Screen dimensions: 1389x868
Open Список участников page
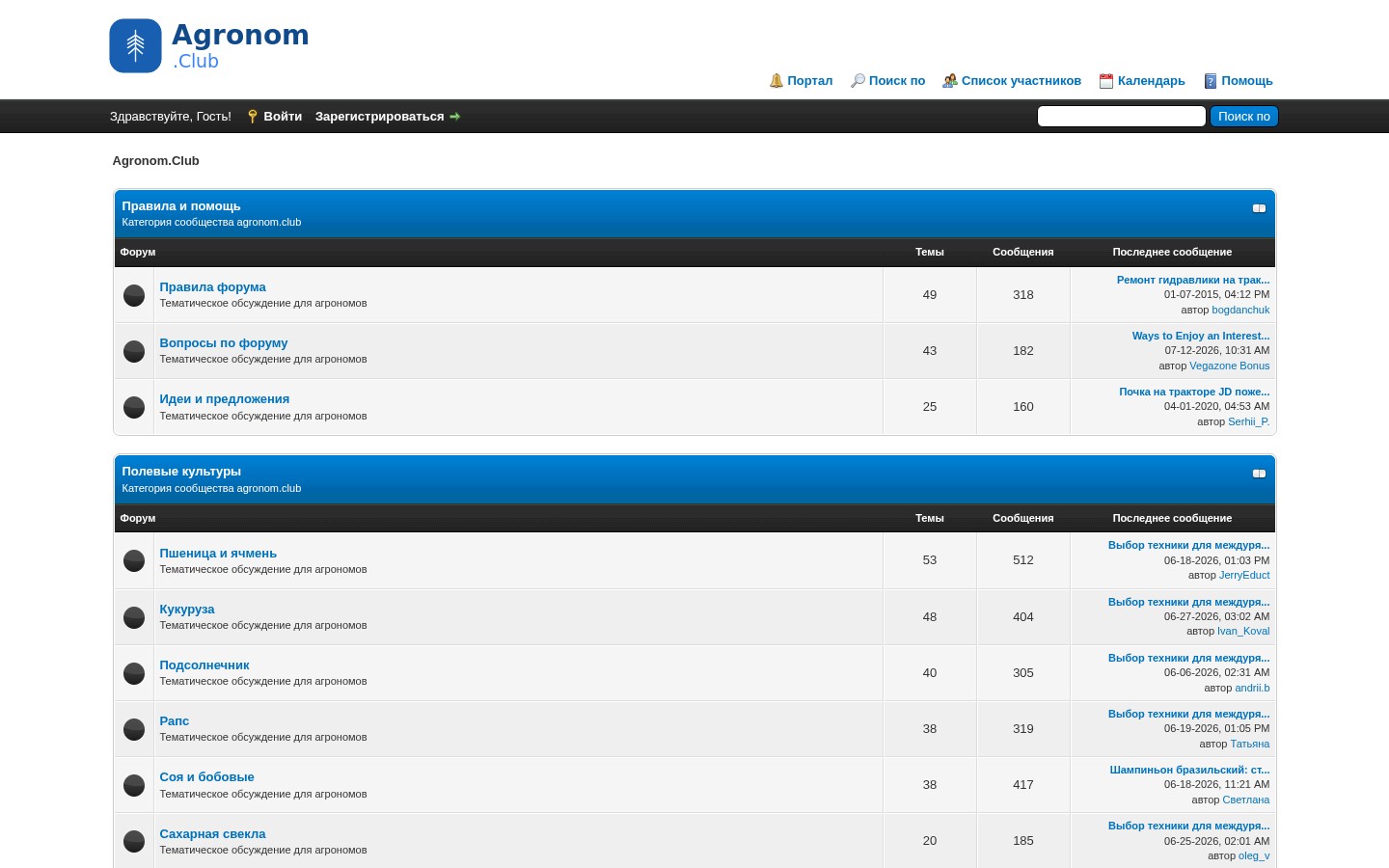(1021, 81)
